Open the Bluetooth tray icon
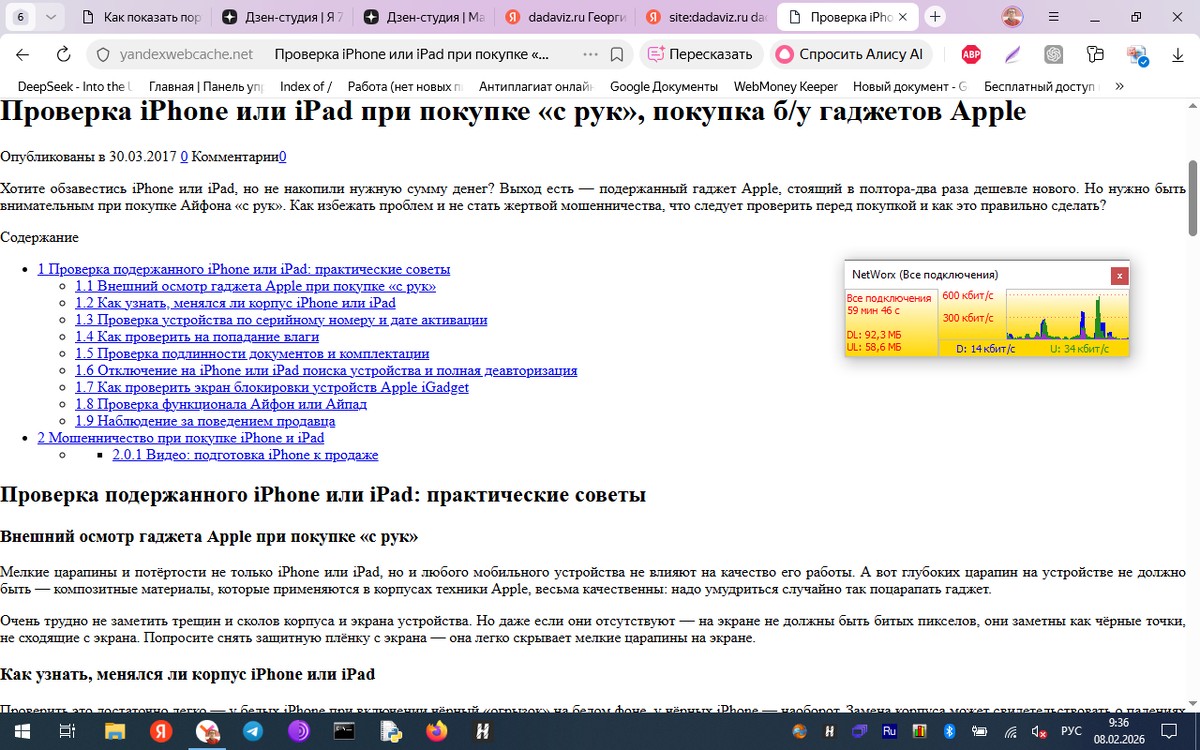The width and height of the screenshot is (1200, 750). pyautogui.click(x=951, y=731)
